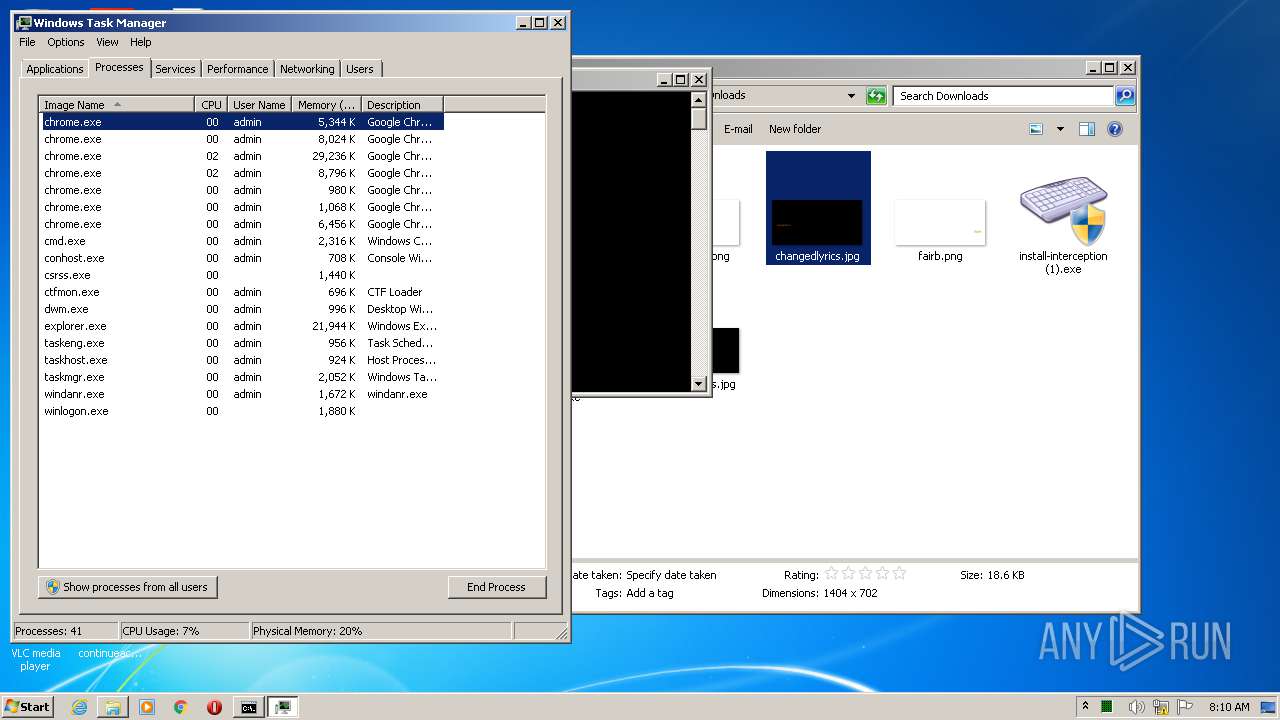Select the explorer.exe process row

241,326
